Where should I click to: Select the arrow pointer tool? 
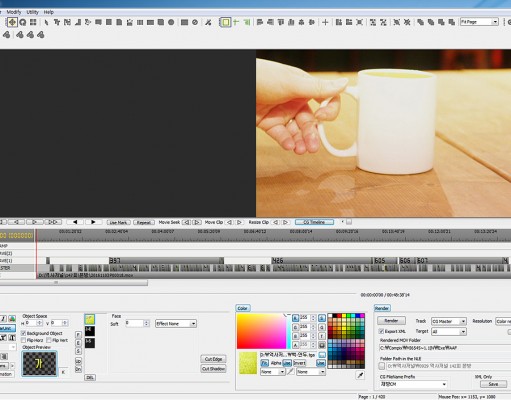46,22
